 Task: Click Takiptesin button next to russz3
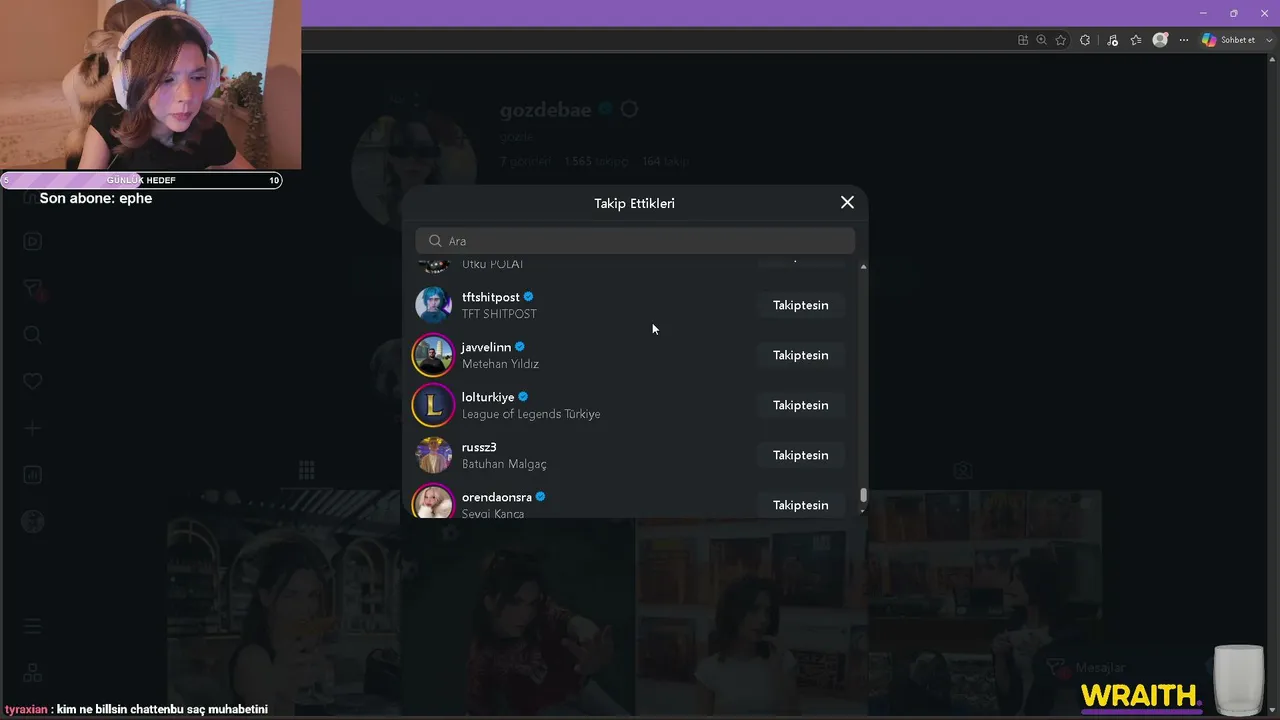[801, 455]
